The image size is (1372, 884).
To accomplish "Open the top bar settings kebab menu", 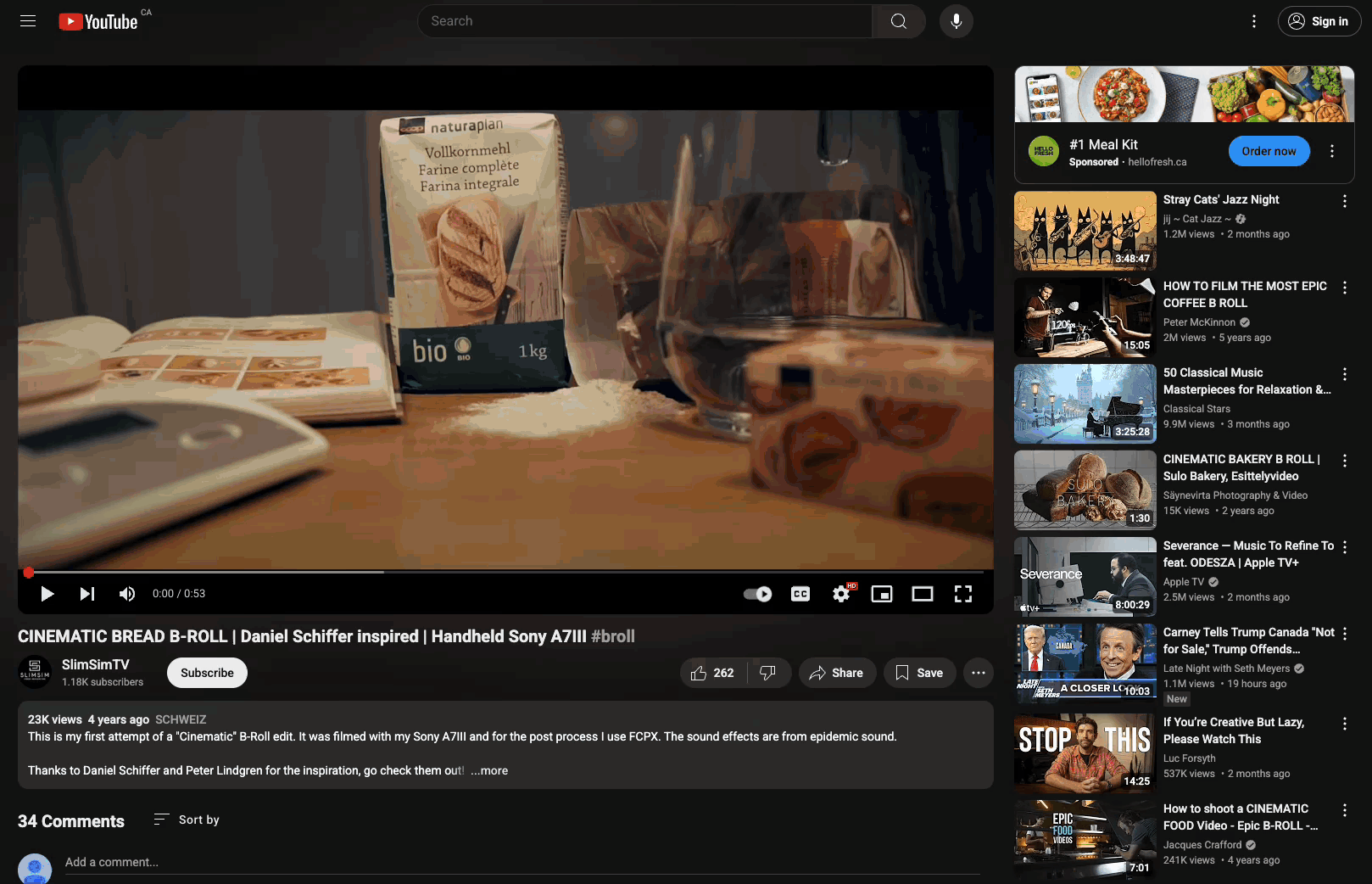I will click(x=1254, y=21).
